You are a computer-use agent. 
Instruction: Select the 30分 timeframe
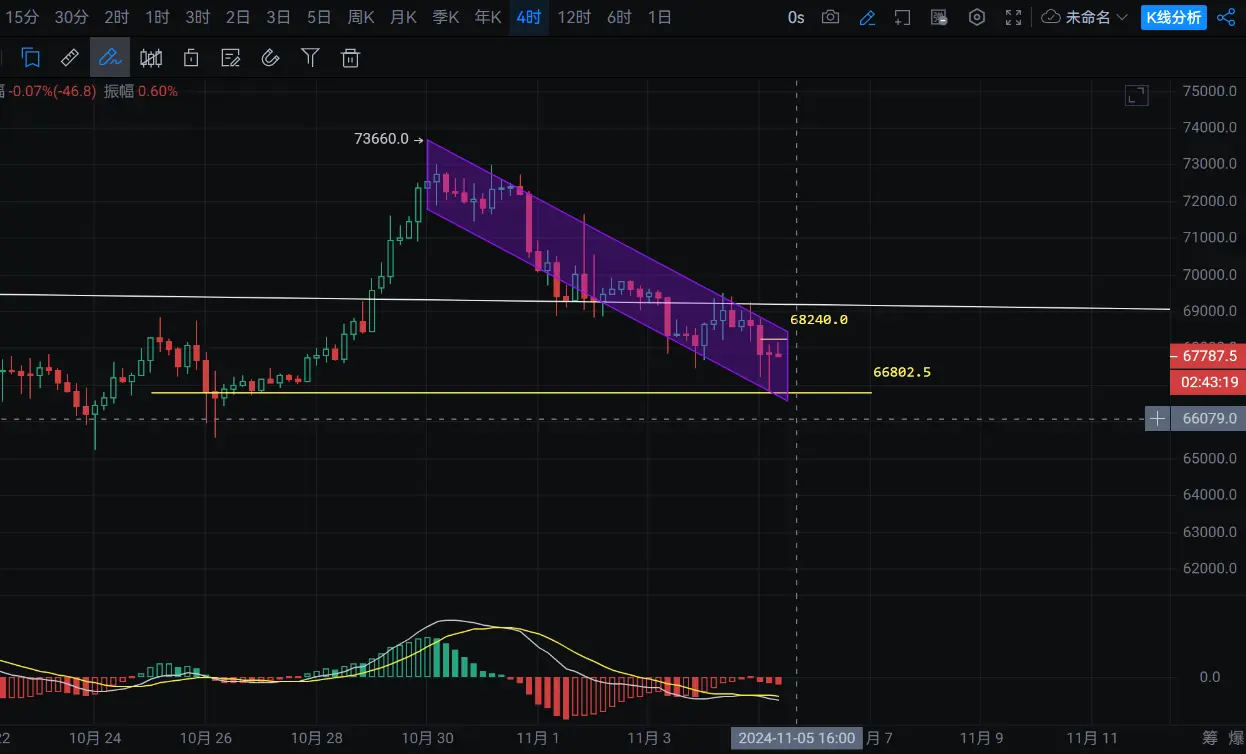71,17
